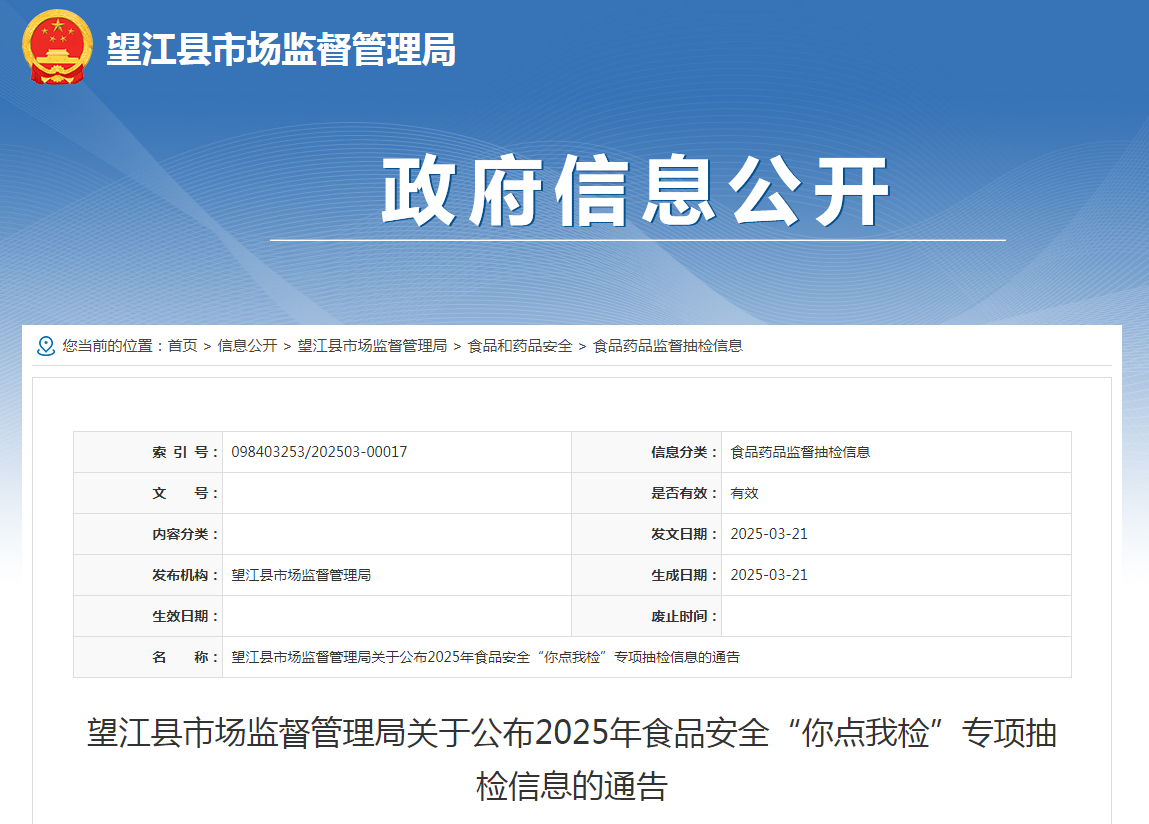
Task: Go to 望江县市场监督管理局 breadcrumb link
Action: (x=372, y=346)
